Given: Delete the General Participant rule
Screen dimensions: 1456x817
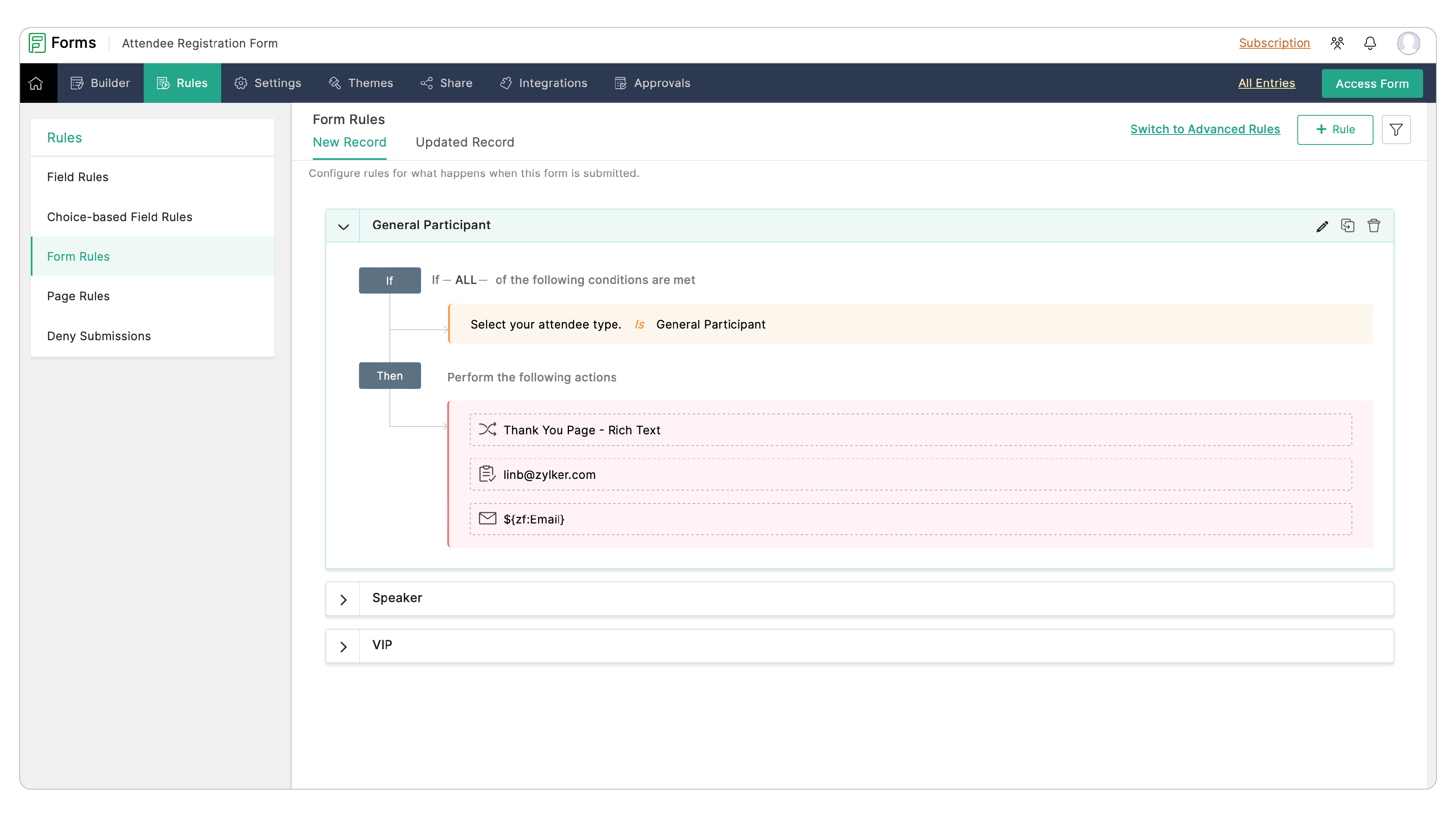Looking at the screenshot, I should click(1374, 225).
